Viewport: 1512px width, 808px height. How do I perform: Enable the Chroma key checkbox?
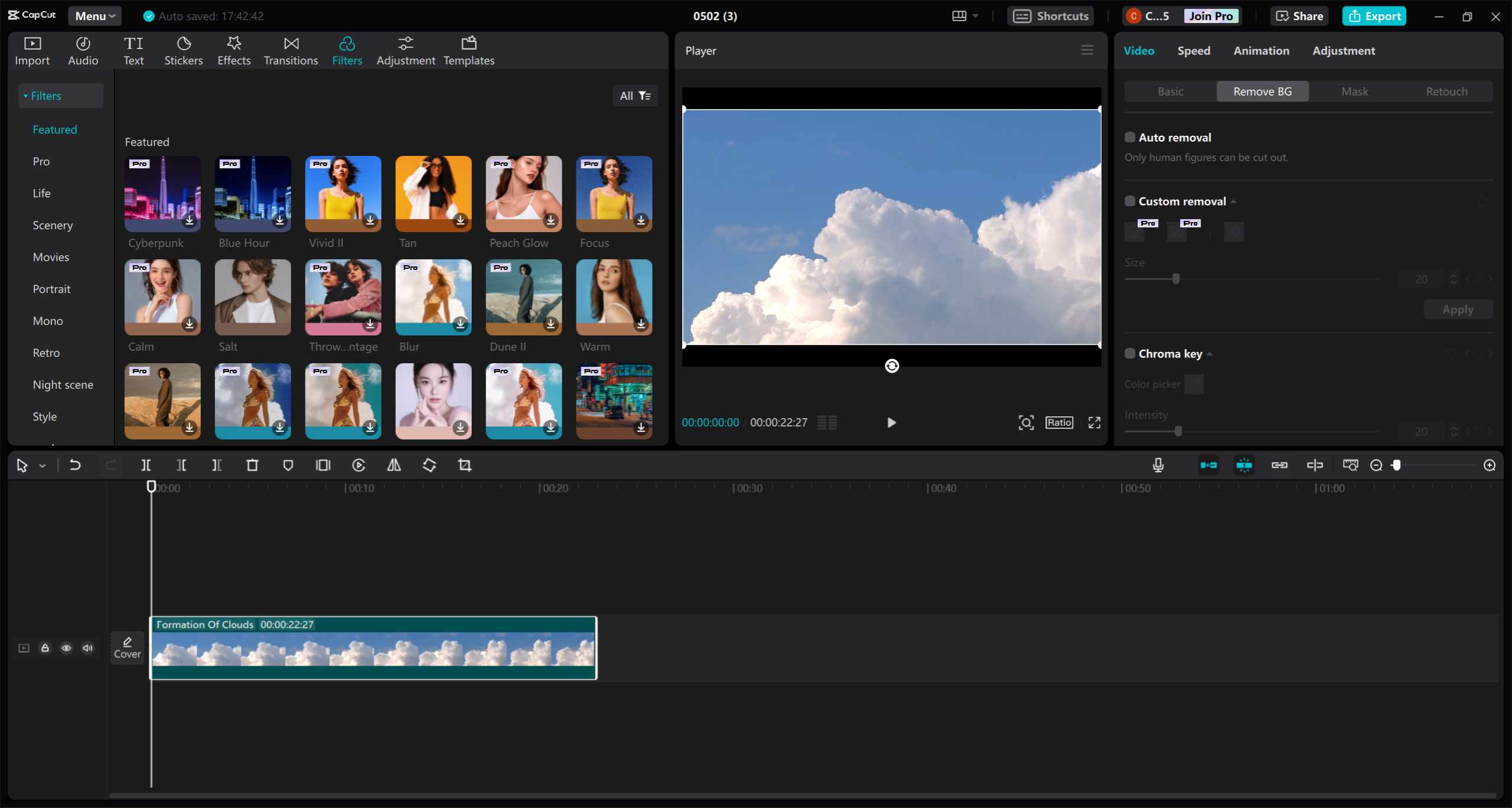pos(1130,354)
